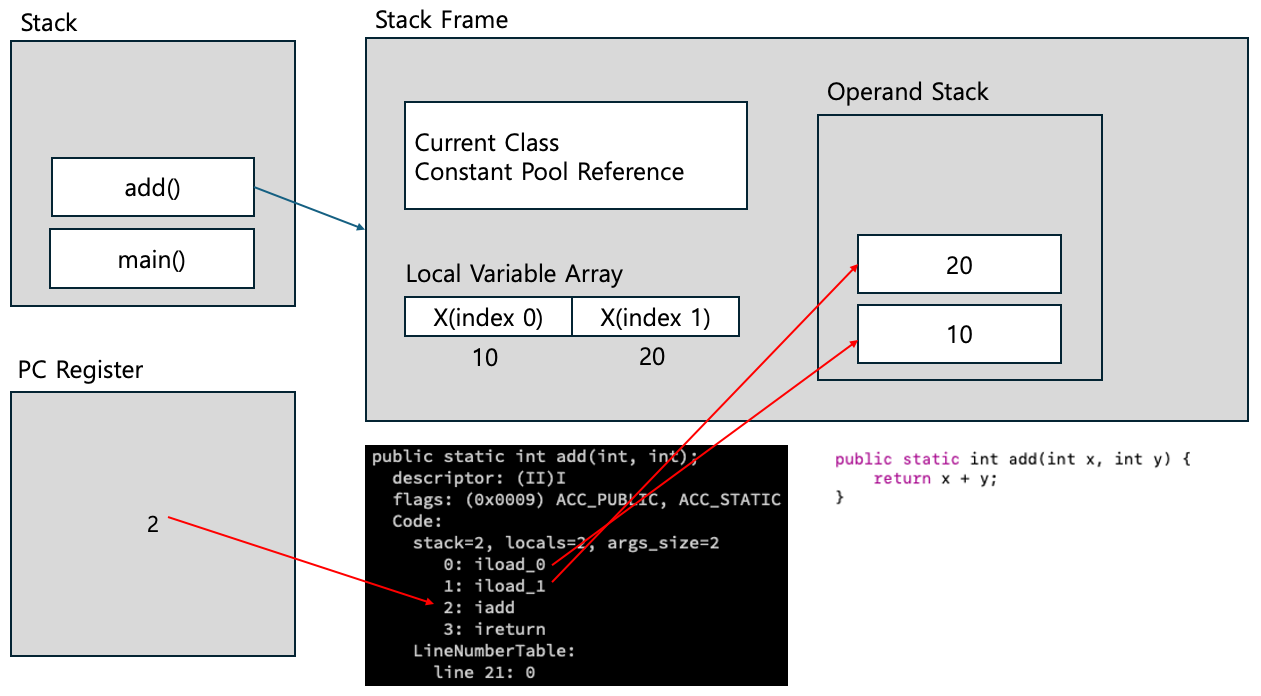Click the operand stack box containing 20
1261x696 pixels.
pyautogui.click(x=959, y=264)
